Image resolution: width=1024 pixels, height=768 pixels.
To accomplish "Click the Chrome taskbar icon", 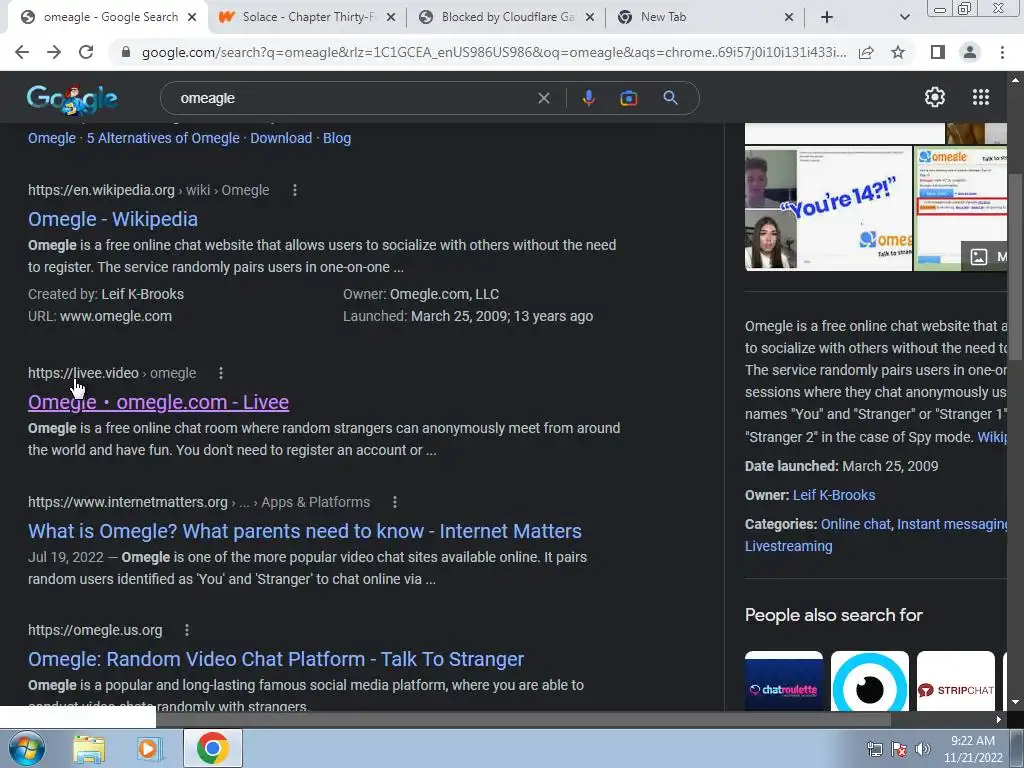I will tap(212, 748).
